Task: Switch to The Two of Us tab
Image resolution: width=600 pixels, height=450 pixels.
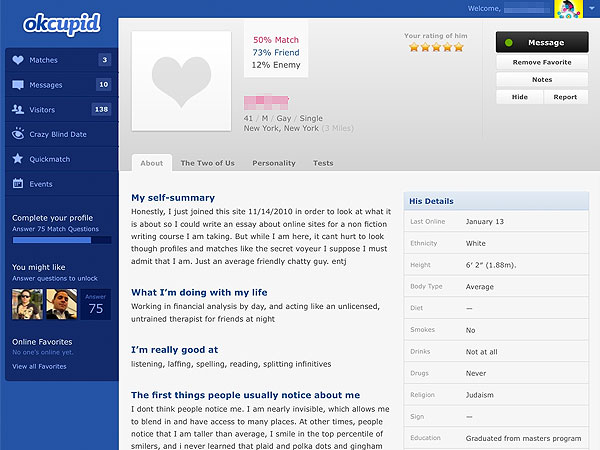Action: (207, 163)
